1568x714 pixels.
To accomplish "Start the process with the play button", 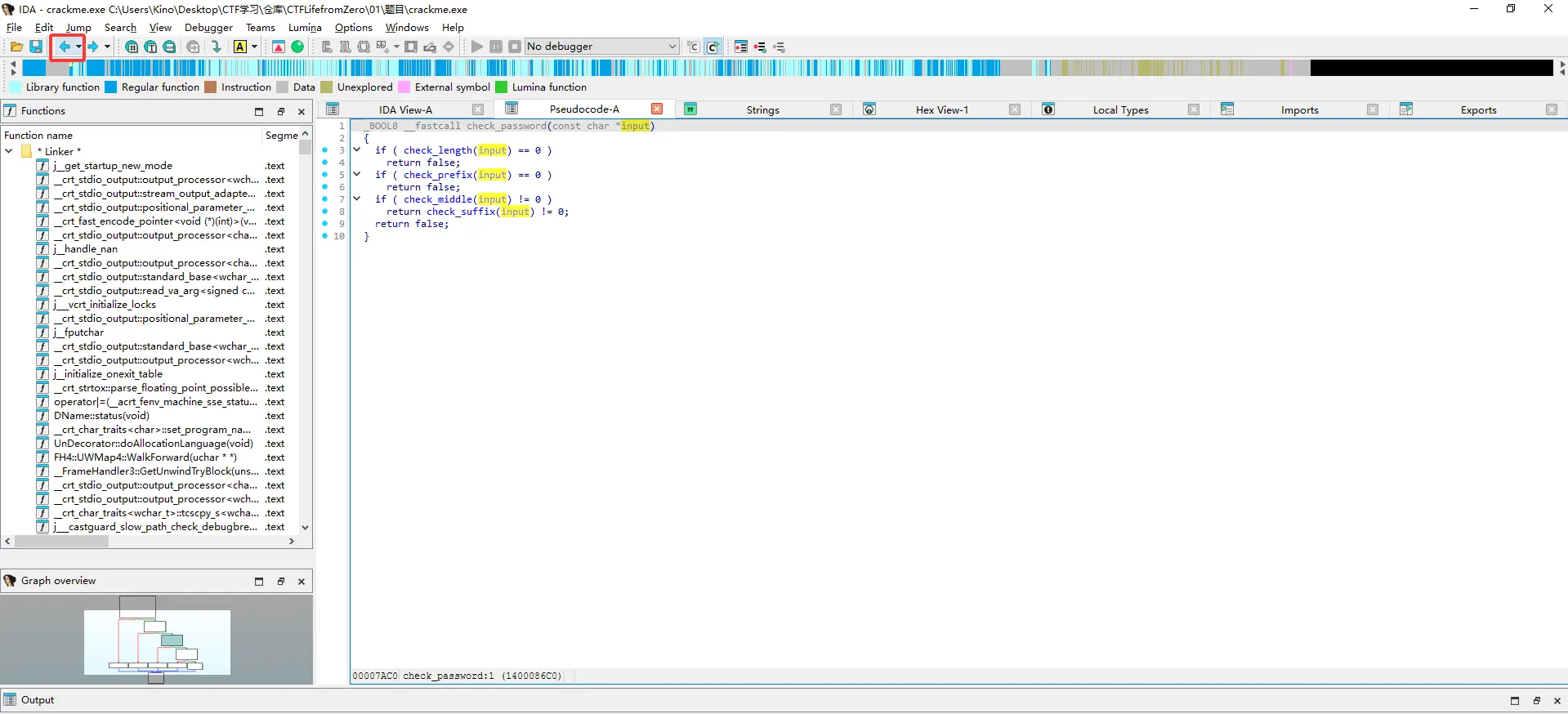I will [x=477, y=47].
